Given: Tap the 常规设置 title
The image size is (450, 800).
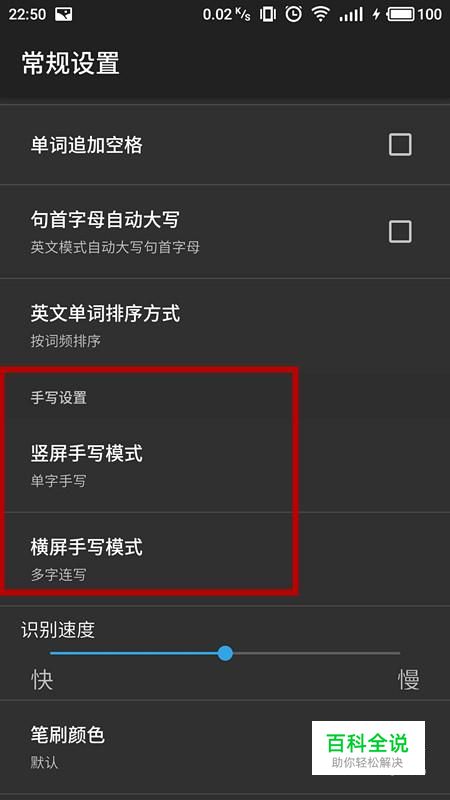Looking at the screenshot, I should (x=70, y=64).
